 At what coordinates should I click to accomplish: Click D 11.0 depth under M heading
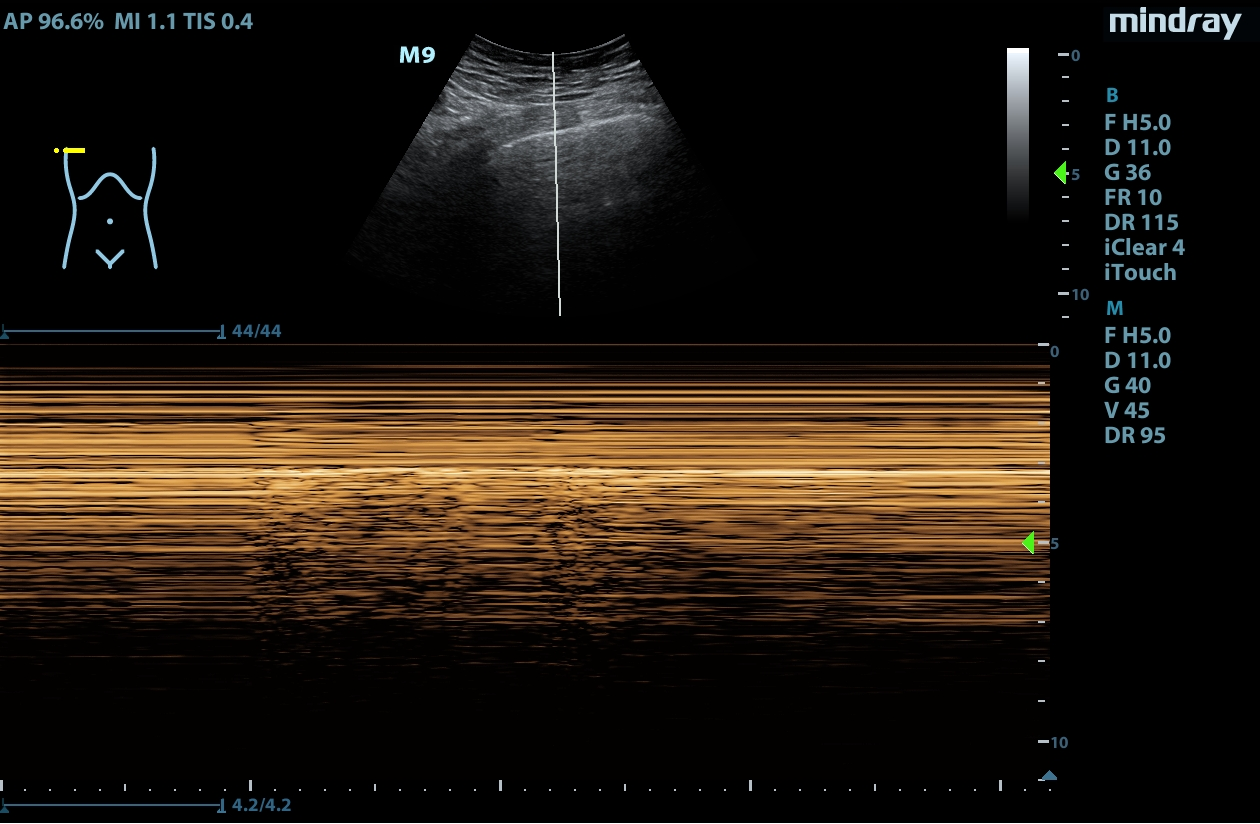pos(1137,360)
